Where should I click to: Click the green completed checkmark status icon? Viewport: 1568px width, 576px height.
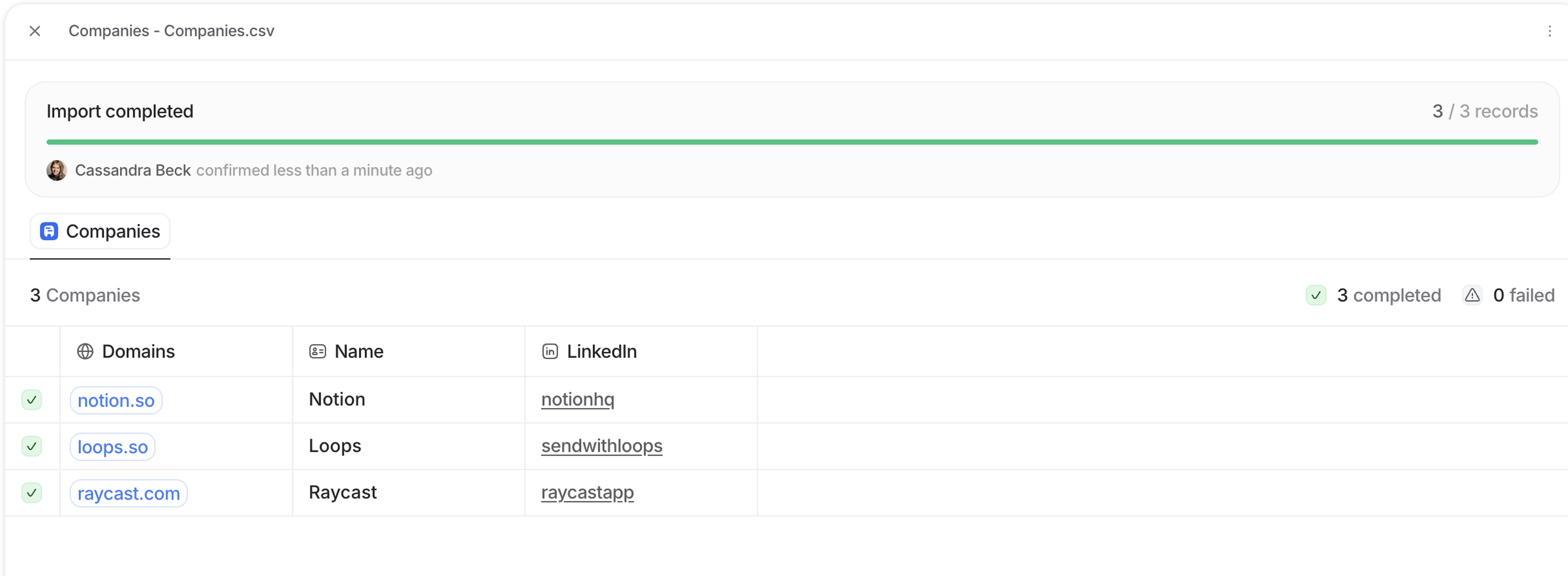(1315, 296)
